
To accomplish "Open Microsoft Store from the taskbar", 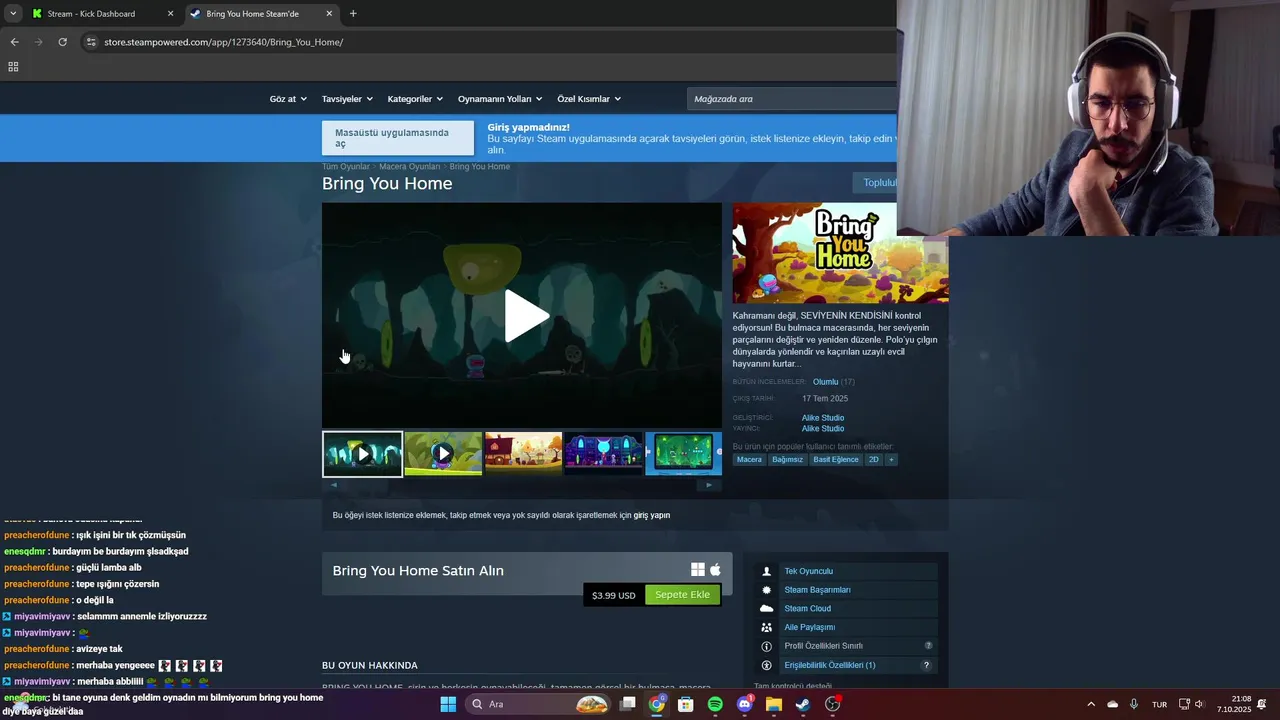I will point(686,704).
